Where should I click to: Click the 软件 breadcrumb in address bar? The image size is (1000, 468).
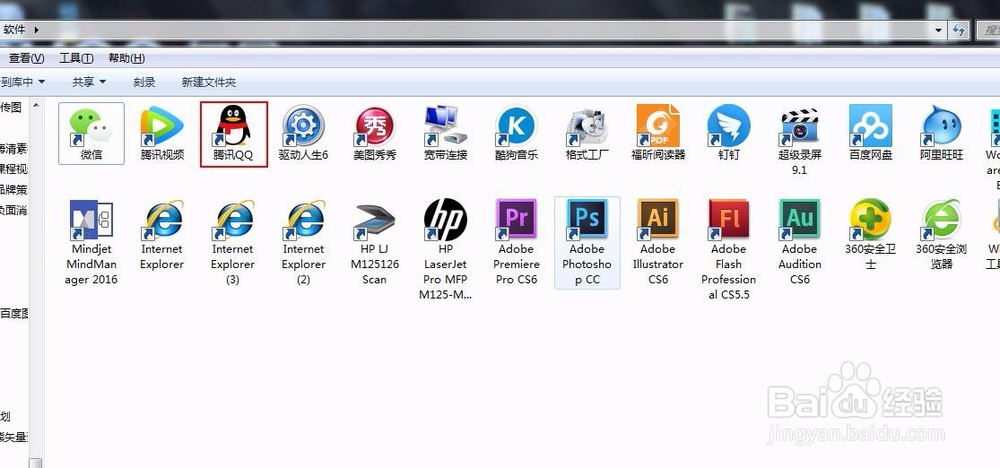coord(14,29)
